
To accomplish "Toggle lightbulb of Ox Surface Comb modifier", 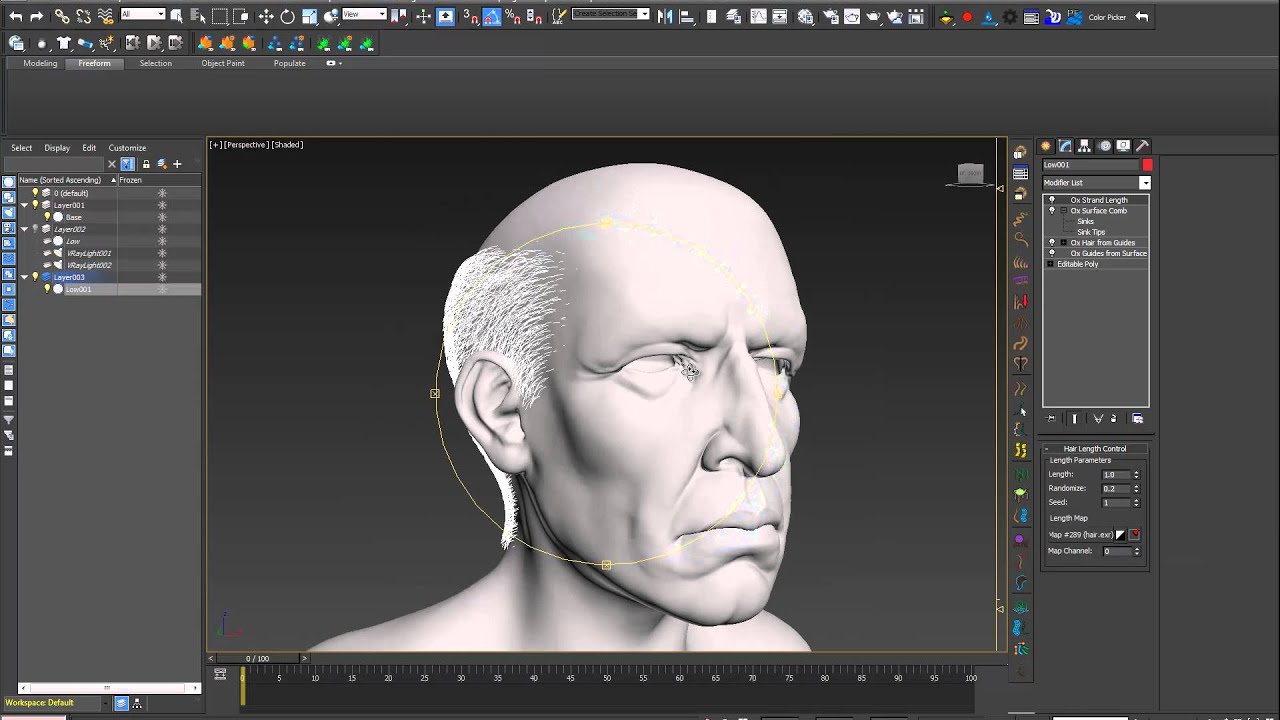I will (x=1052, y=210).
